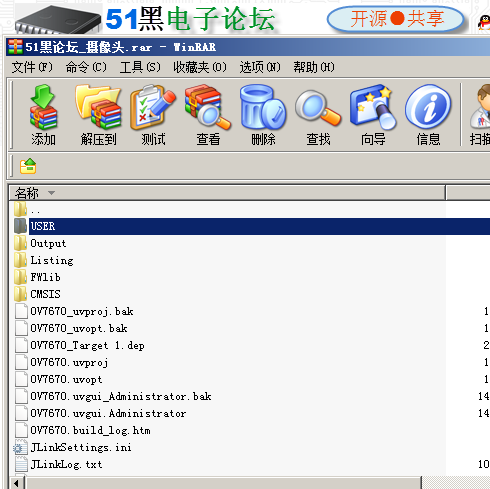This screenshot has height=489, width=490.
Task: Click the 开源·共享 banner button
Action: [x=396, y=19]
